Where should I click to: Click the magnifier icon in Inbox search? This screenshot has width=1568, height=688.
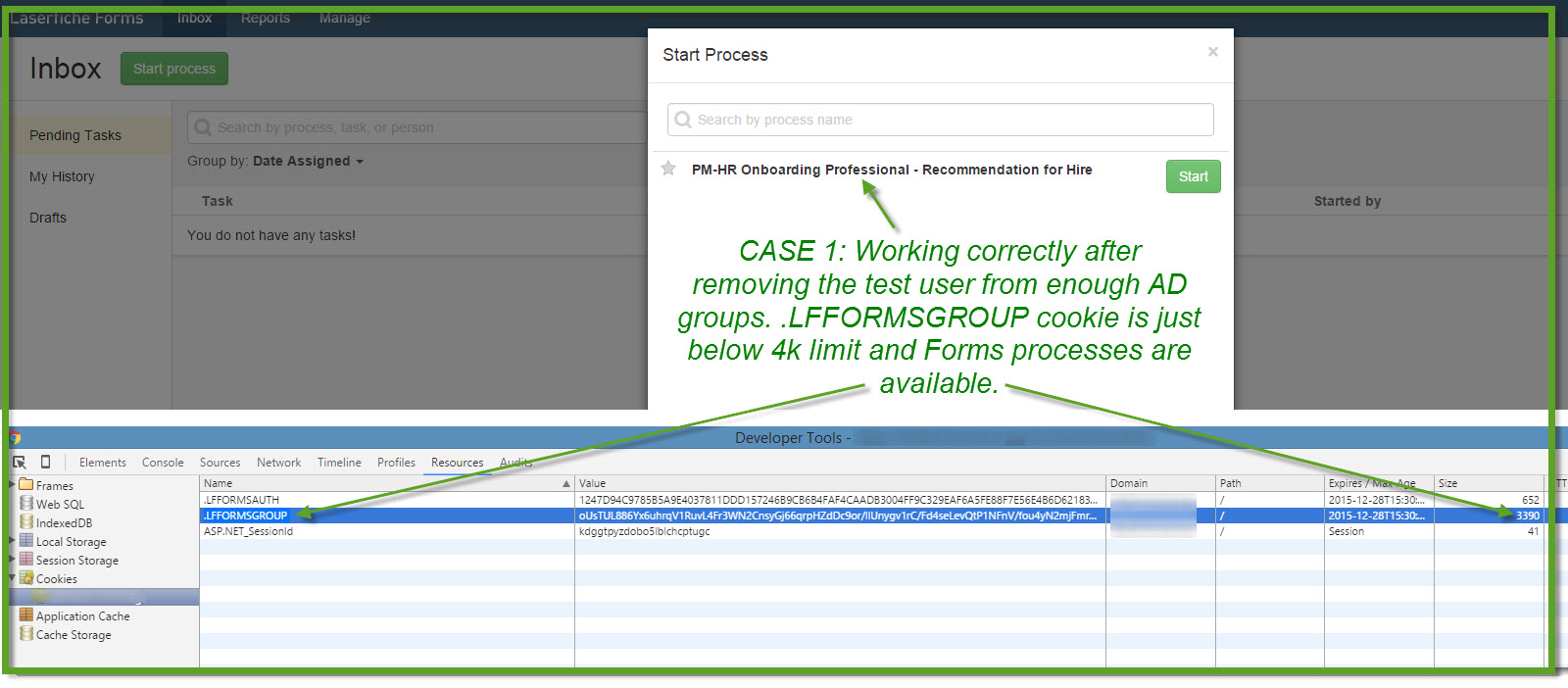[203, 127]
